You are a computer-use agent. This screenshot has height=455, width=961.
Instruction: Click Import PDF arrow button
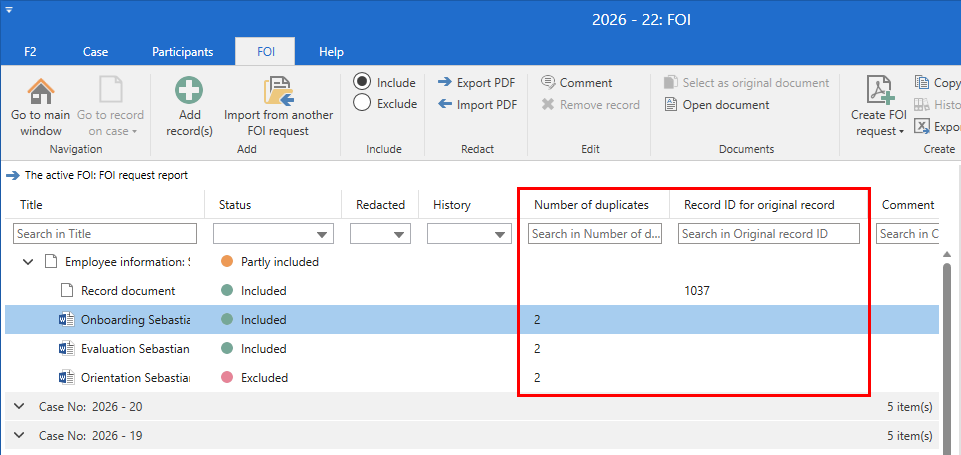tap(477, 105)
